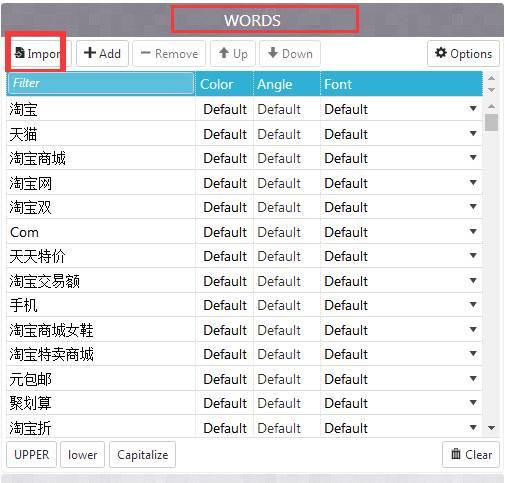
Task: Click the WORDS panel title
Action: (x=252, y=20)
